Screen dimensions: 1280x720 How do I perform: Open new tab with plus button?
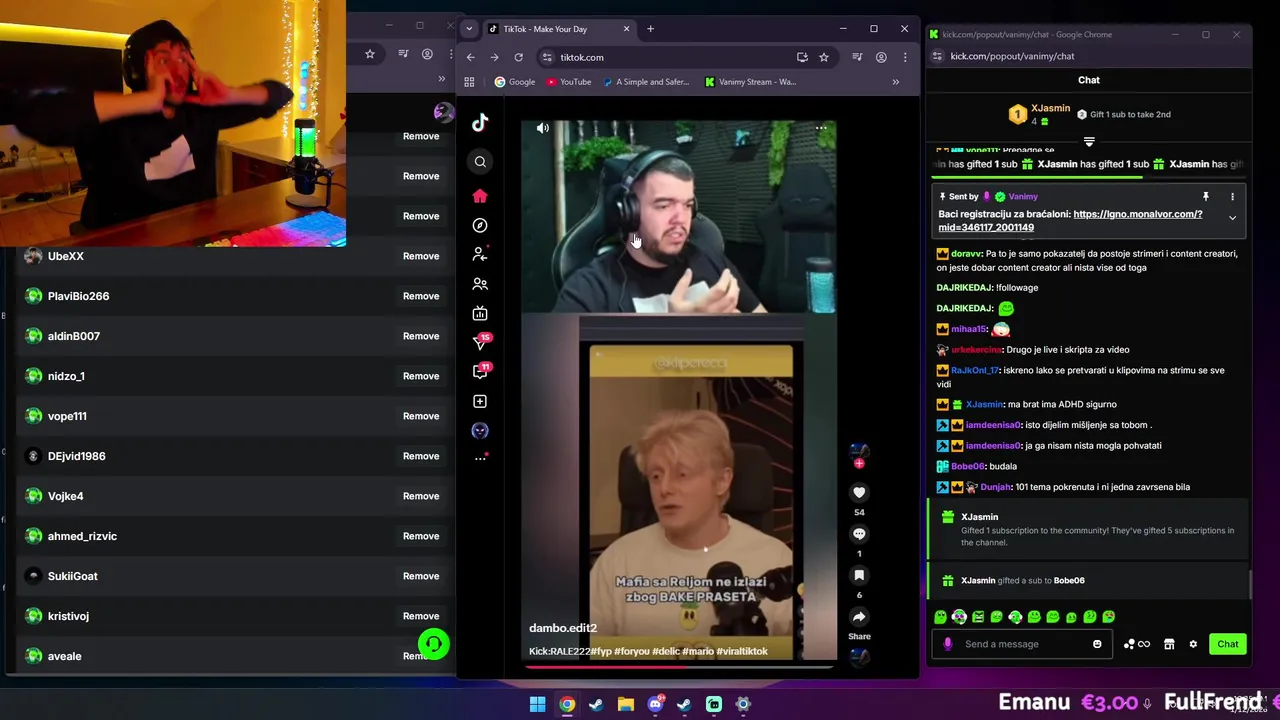(650, 29)
